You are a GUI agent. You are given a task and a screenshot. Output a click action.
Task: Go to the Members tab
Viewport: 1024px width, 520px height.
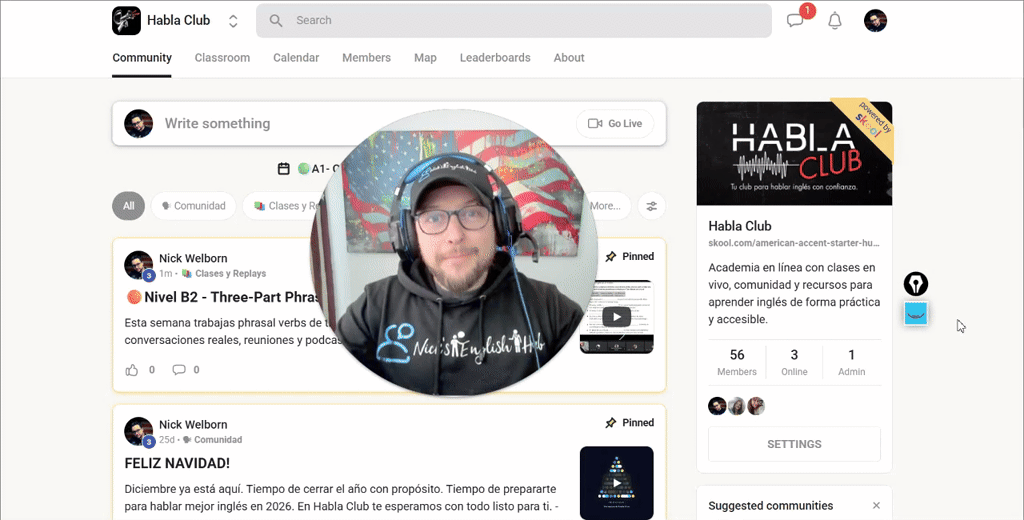click(x=366, y=57)
